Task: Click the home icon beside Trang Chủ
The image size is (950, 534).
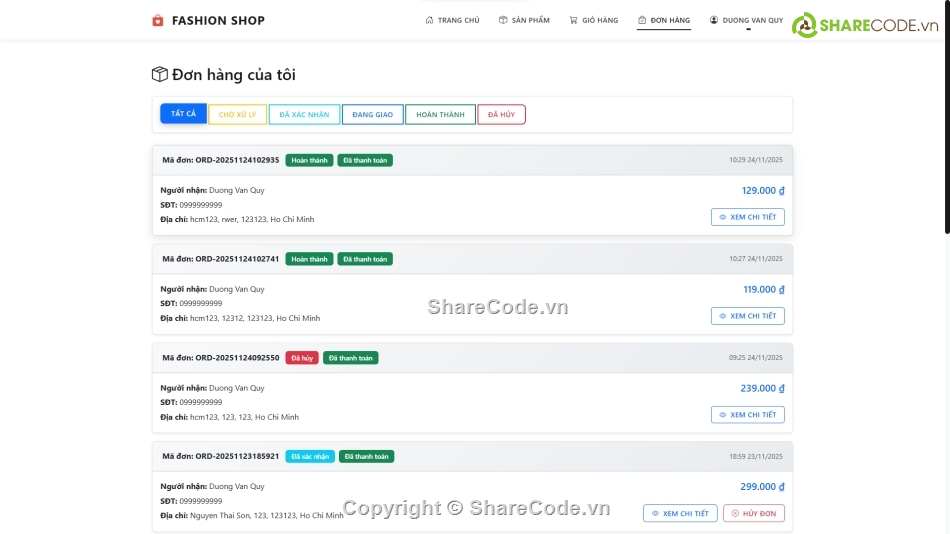Action: click(430, 20)
